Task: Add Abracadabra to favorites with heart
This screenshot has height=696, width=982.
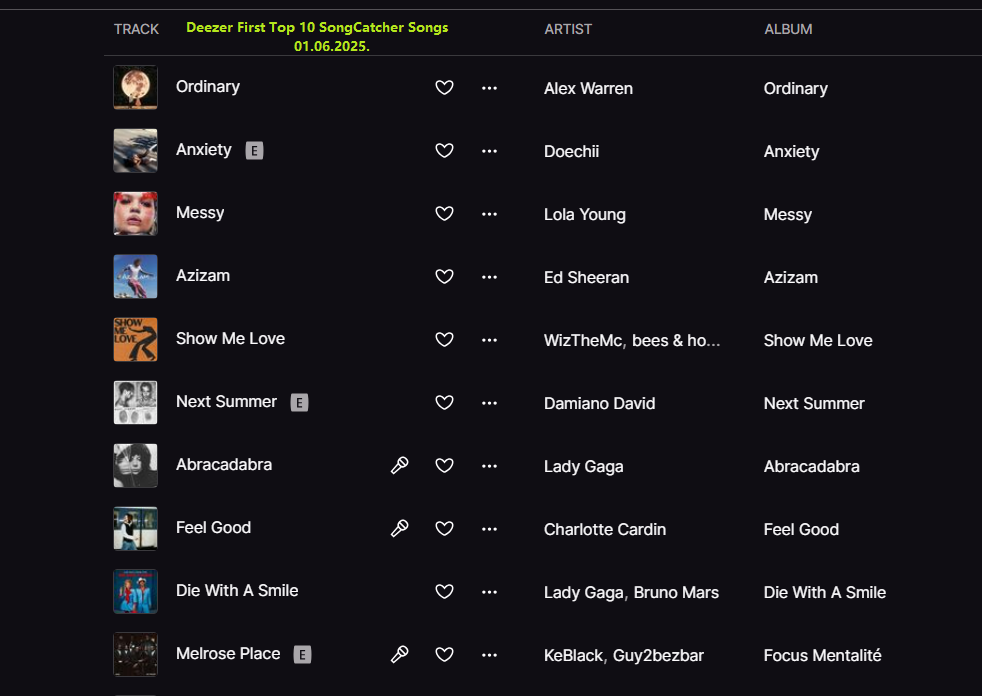Action: click(445, 465)
